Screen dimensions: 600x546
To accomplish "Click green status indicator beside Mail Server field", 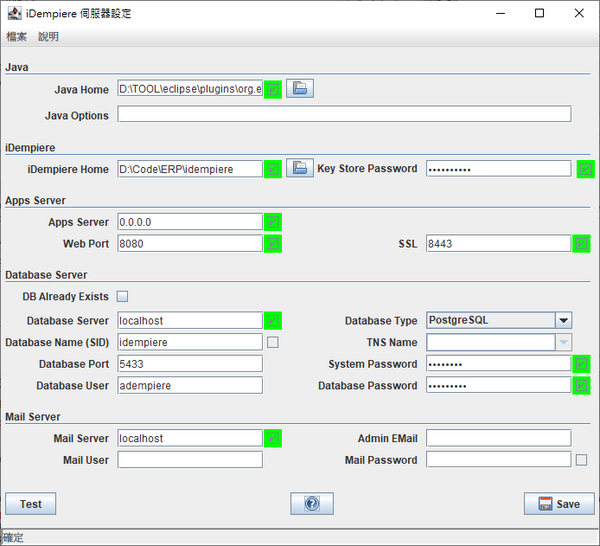I will [272, 437].
